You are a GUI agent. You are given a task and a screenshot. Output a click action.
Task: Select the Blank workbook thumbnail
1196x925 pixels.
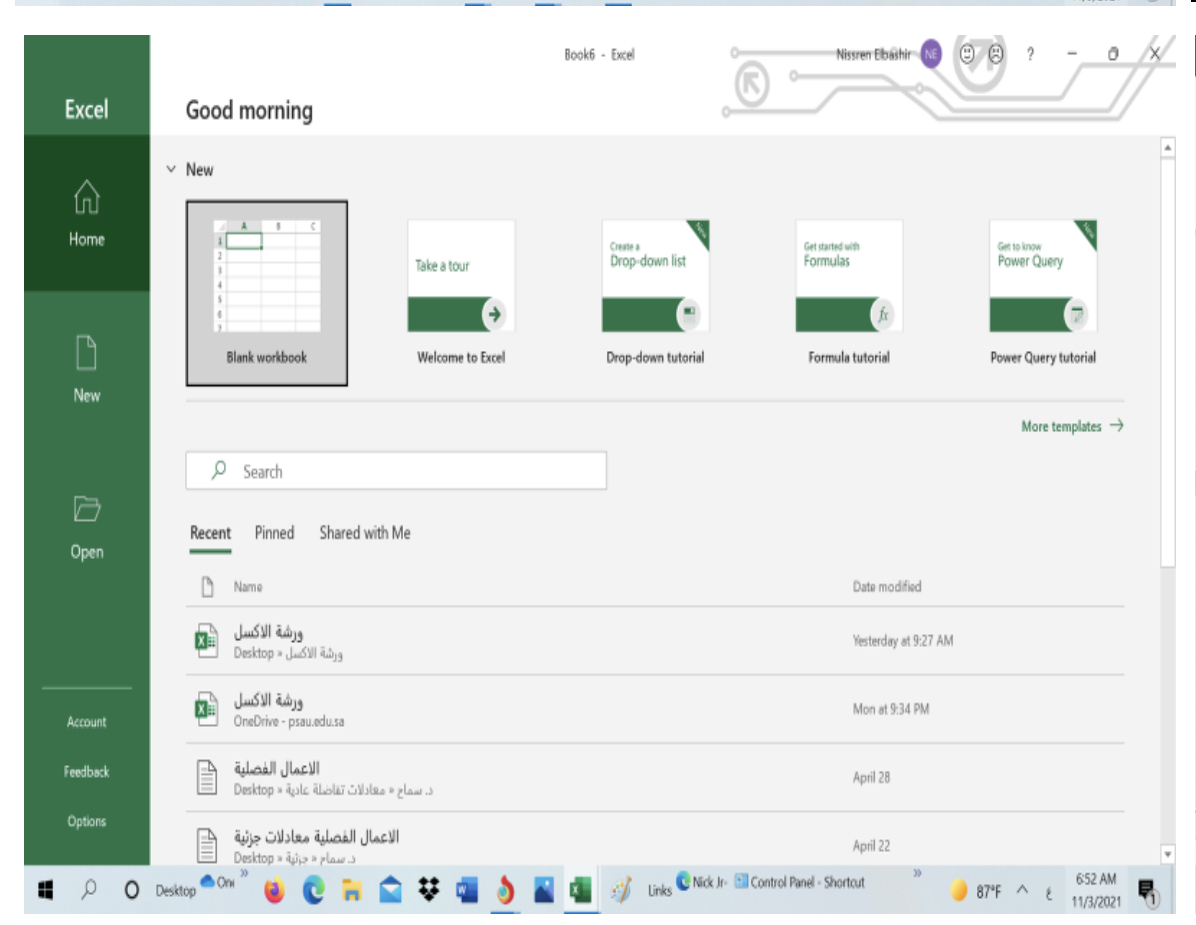267,292
